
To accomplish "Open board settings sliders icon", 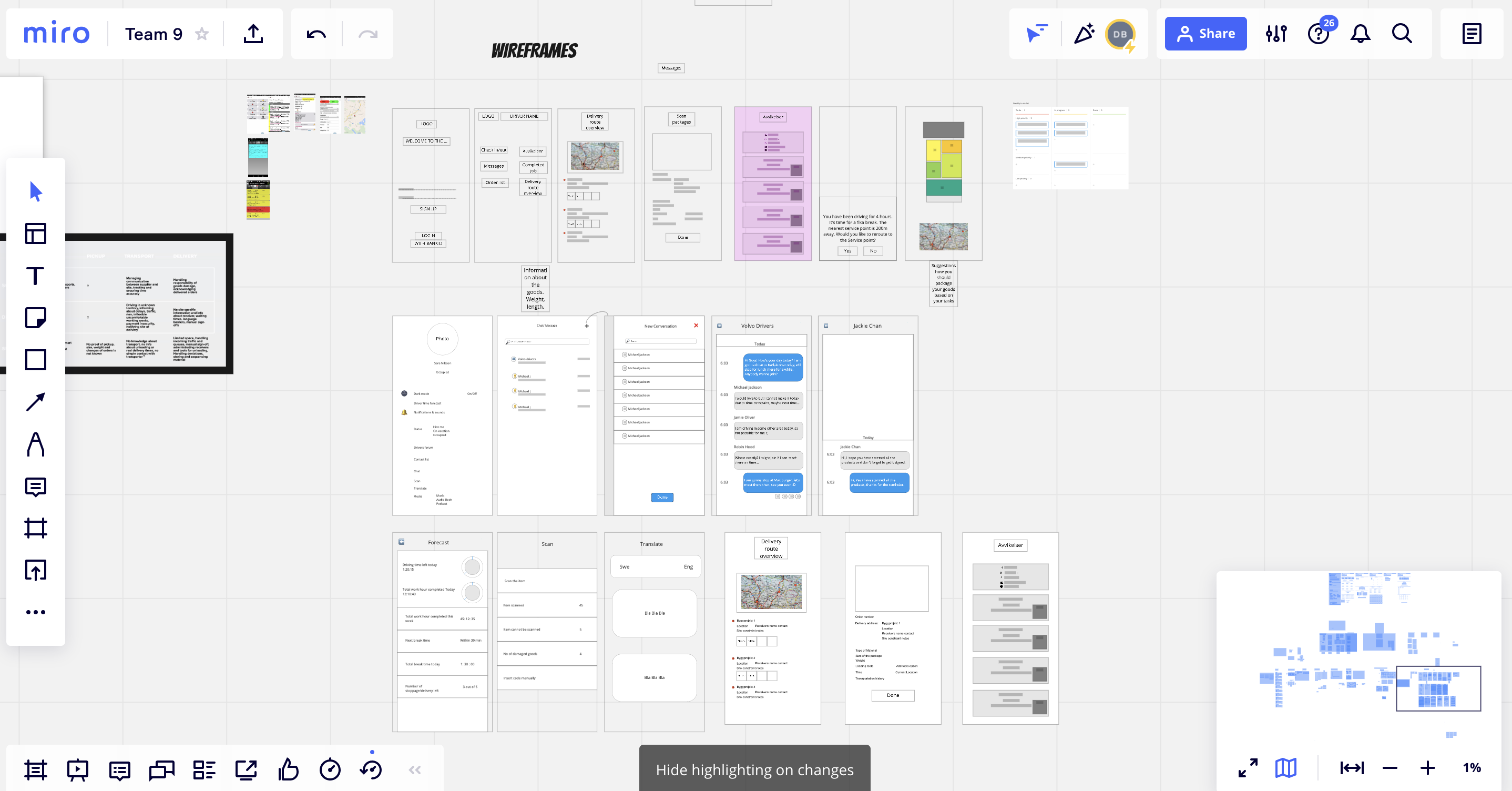I will 1276,34.
